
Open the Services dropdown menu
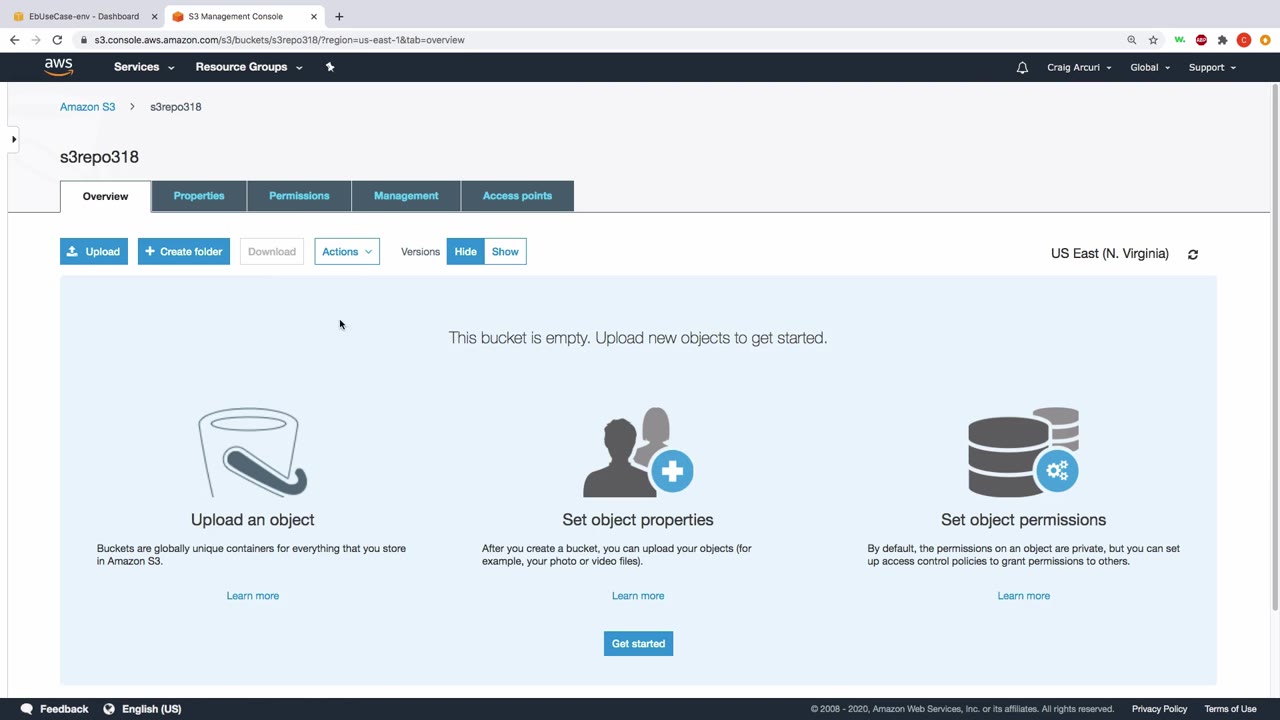point(144,67)
